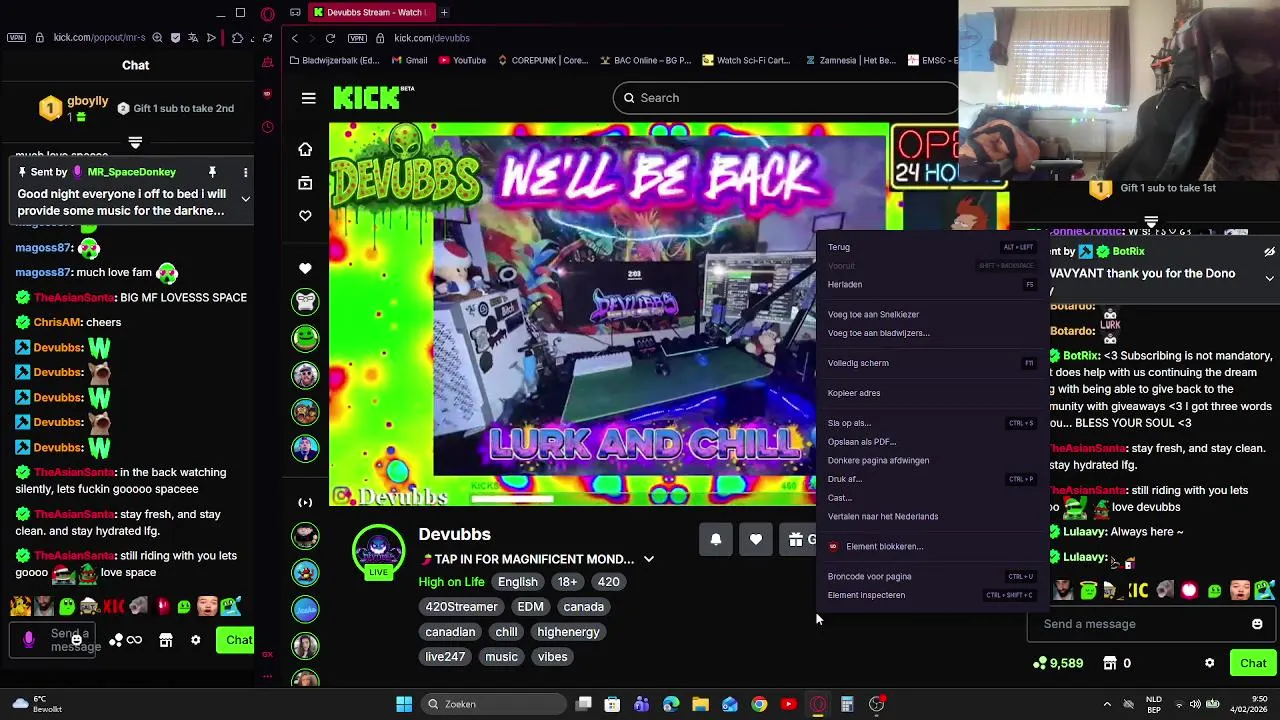Open emoji picker in popout chat
Viewport: 1280px width, 720px height.
(76, 640)
